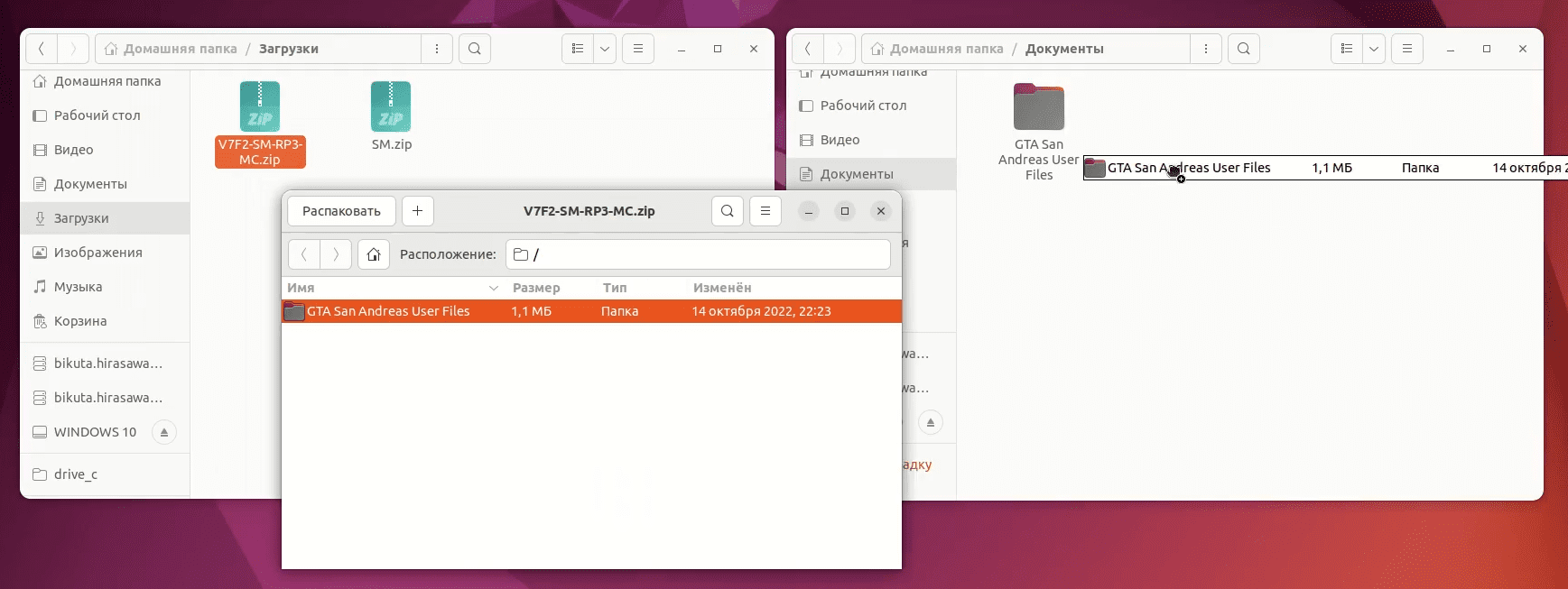Open the hamburger menu in Загрузки window

638,49
